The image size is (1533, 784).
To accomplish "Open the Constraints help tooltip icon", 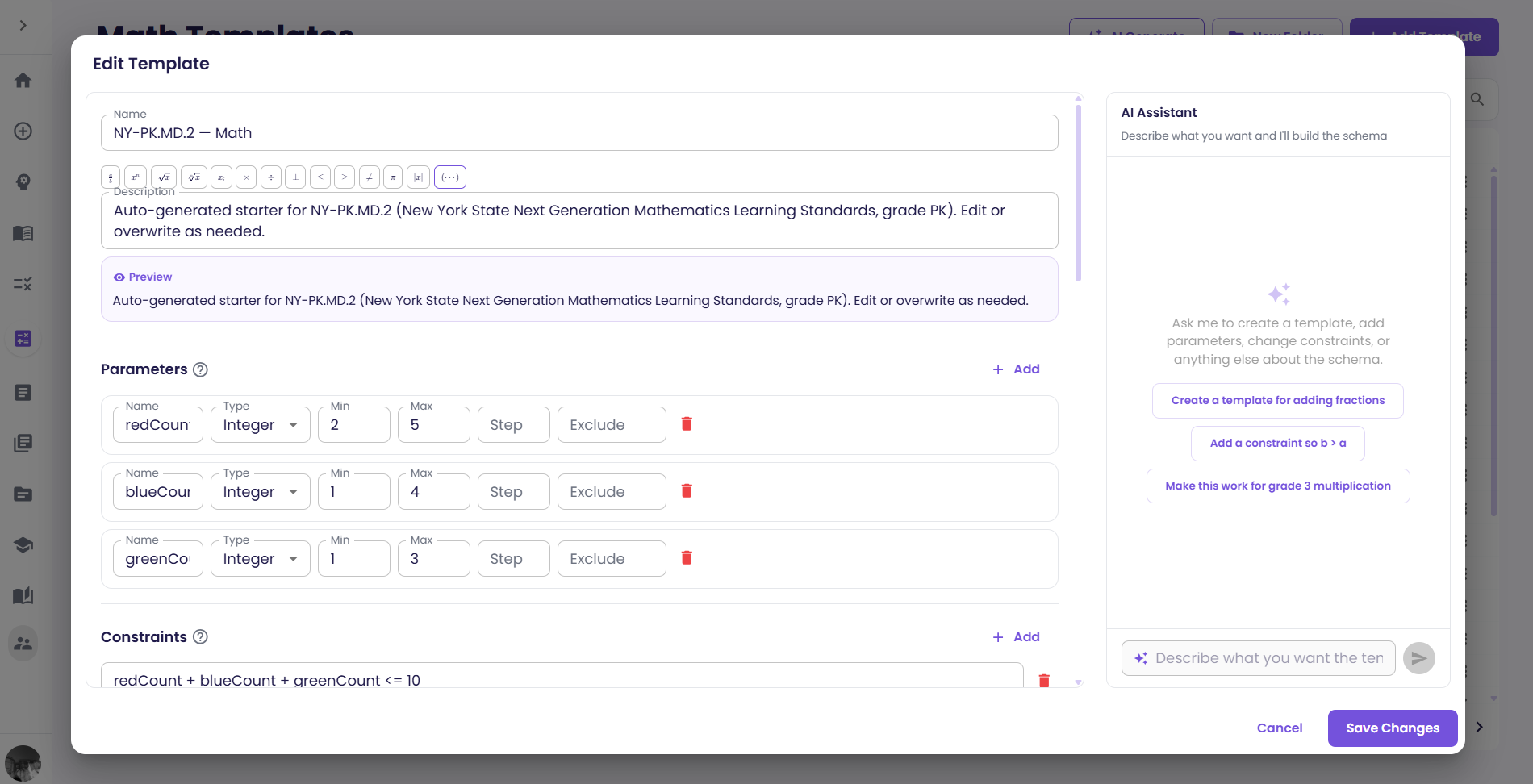I will 201,637.
